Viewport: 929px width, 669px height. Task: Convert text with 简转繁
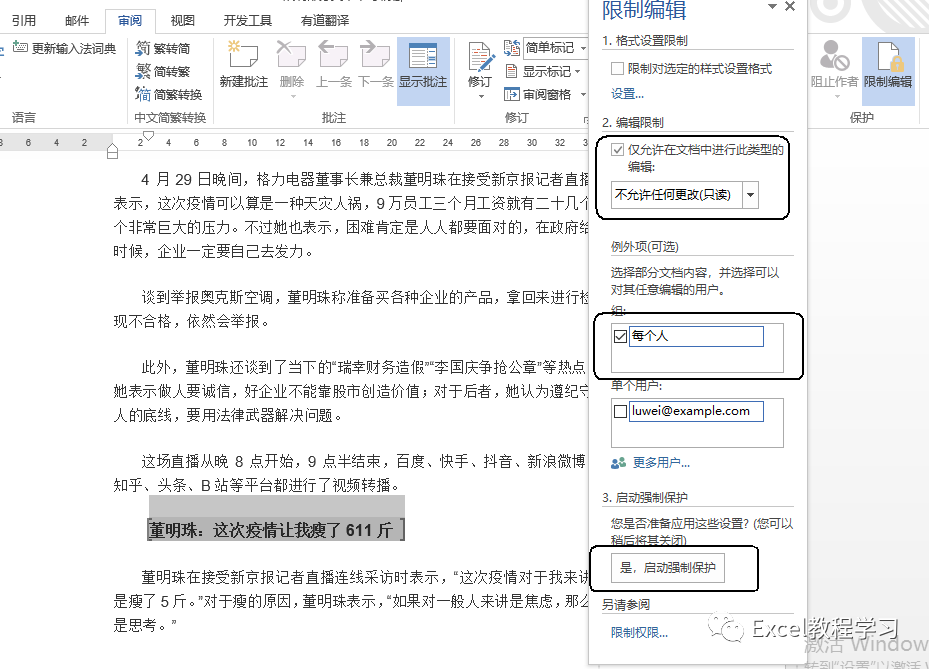tap(163, 71)
